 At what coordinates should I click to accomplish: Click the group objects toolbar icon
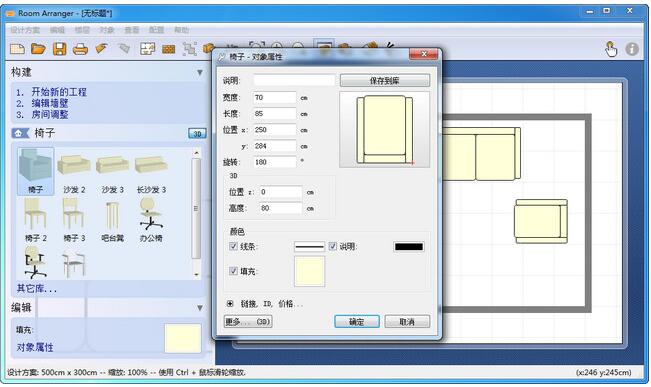click(189, 49)
